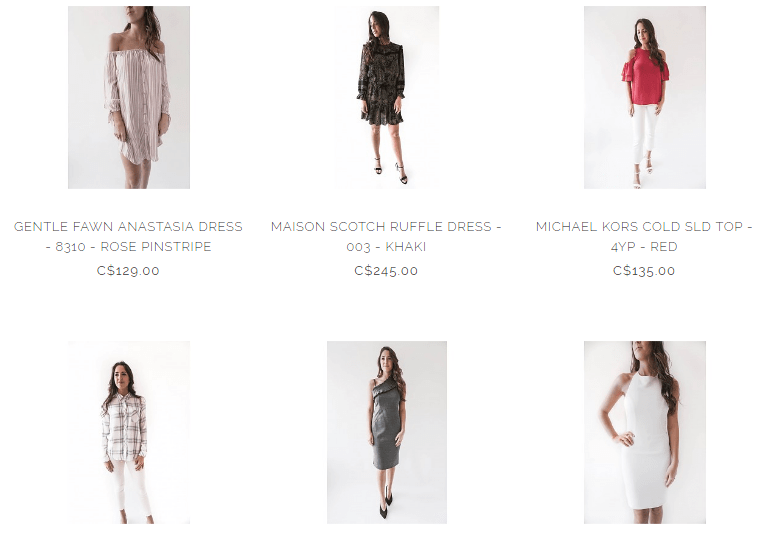Click the C$129.00 price

tap(128, 271)
